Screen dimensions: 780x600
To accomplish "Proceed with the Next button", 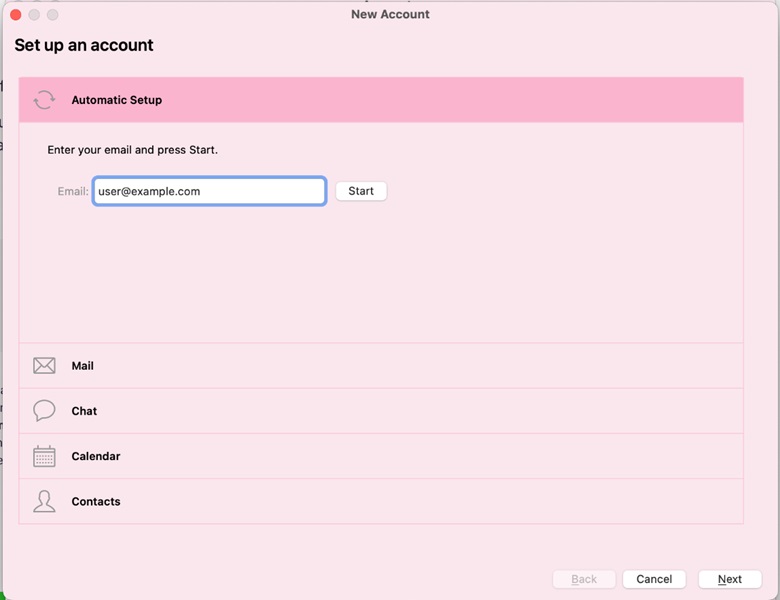I will pos(730,579).
